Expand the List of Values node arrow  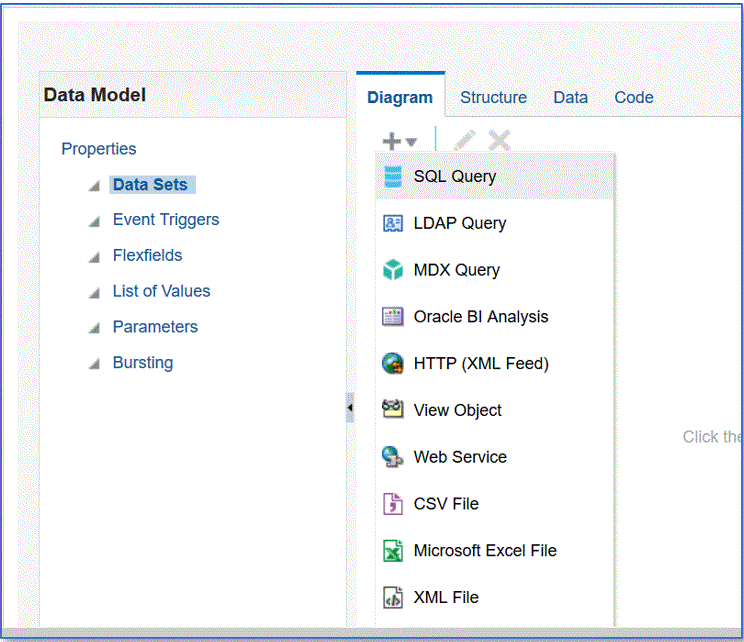point(94,293)
